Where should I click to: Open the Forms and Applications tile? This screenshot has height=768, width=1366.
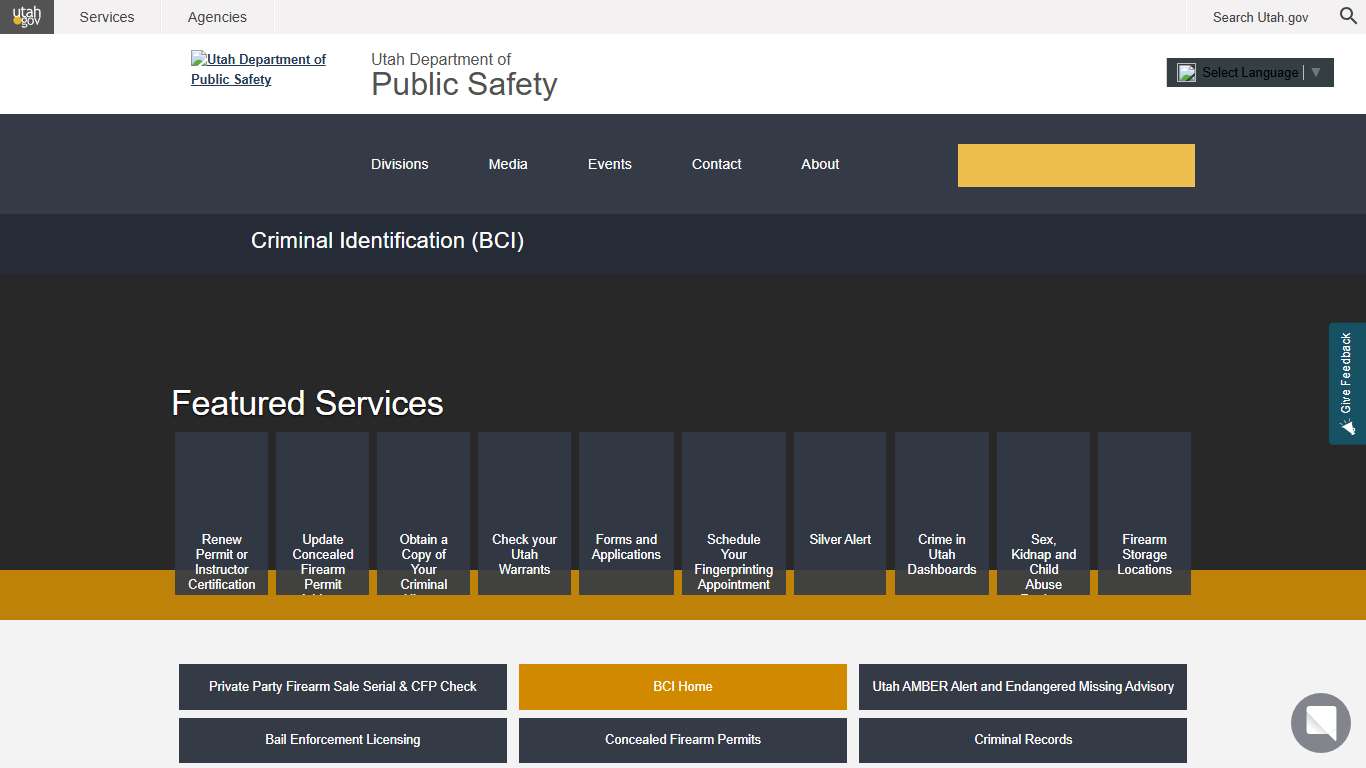tap(626, 513)
